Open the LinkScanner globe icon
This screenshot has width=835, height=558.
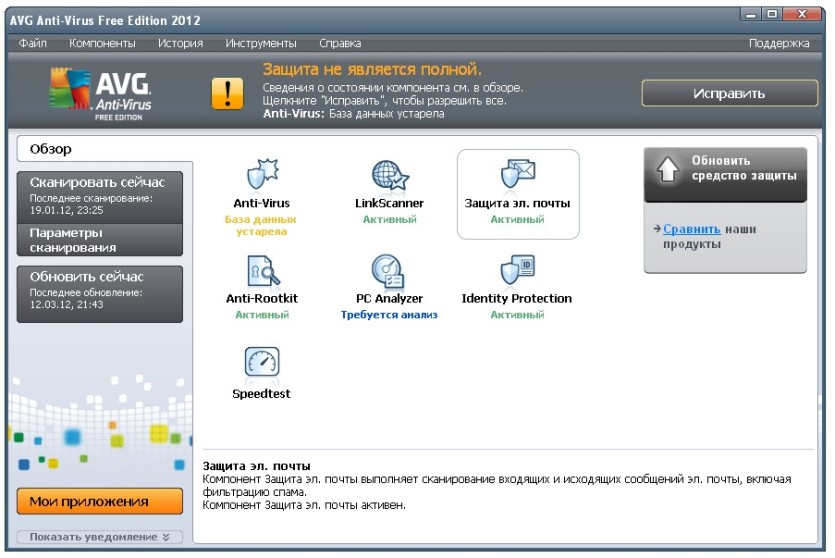(x=390, y=175)
